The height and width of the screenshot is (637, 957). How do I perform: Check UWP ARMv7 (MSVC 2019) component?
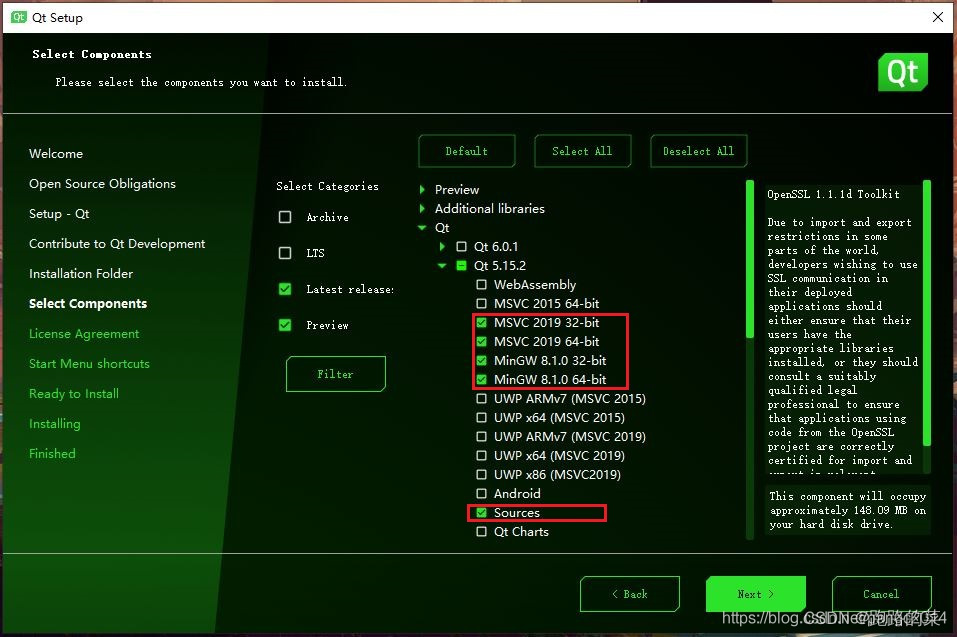pyautogui.click(x=482, y=436)
